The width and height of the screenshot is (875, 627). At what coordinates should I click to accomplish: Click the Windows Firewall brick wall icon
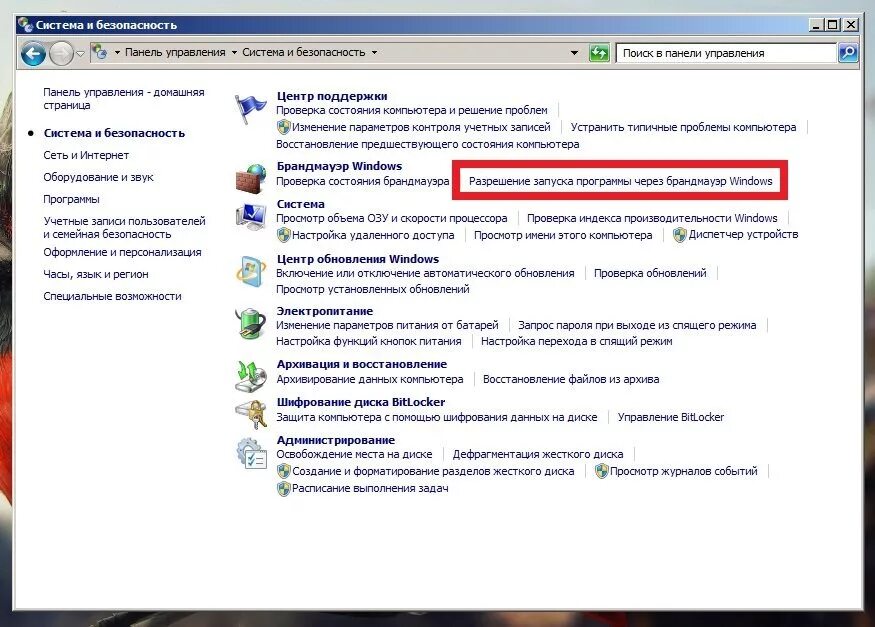click(x=251, y=178)
